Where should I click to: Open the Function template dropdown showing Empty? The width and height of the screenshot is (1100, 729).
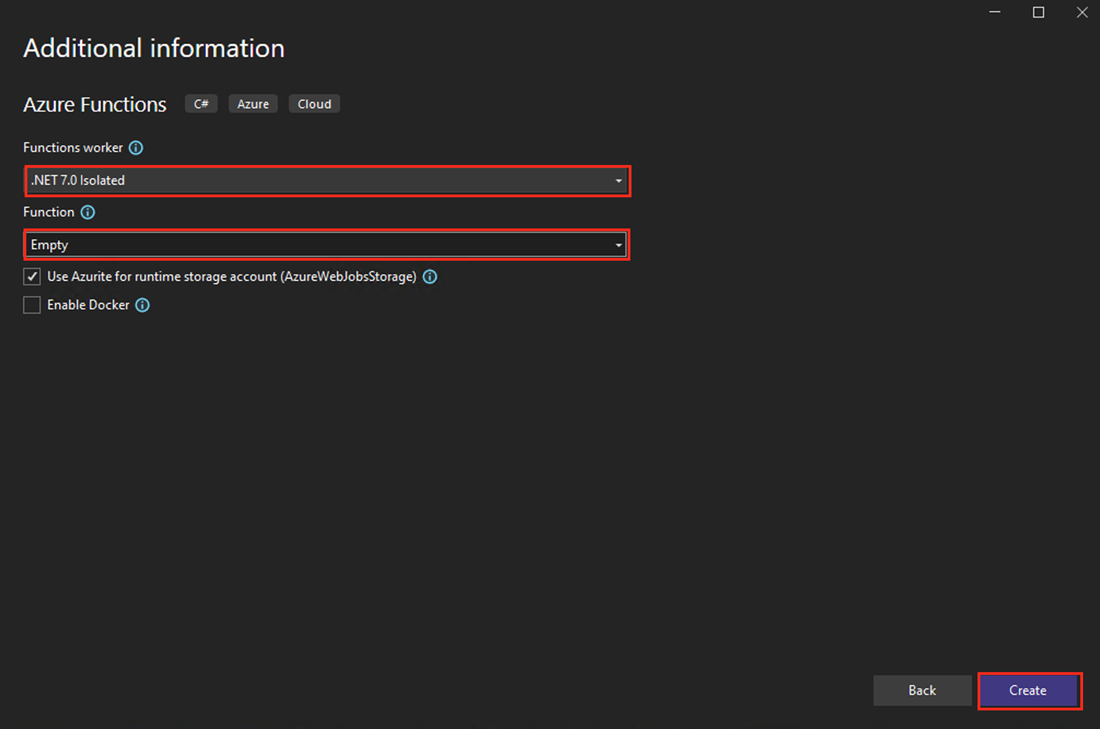[x=327, y=244]
